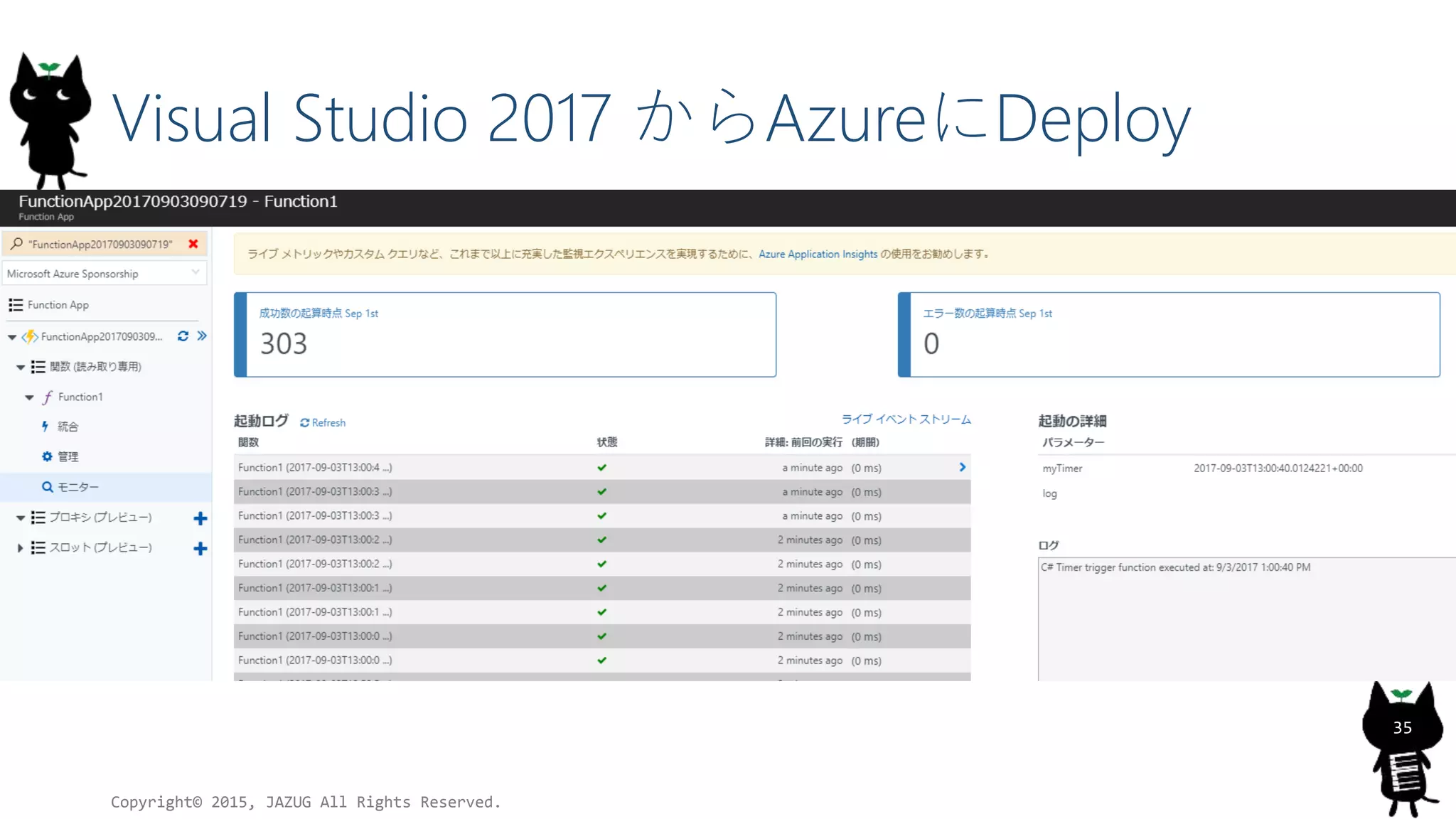This screenshot has height=819, width=1456.
Task: Clear the FunctionApp search with the red X
Action: (193, 244)
